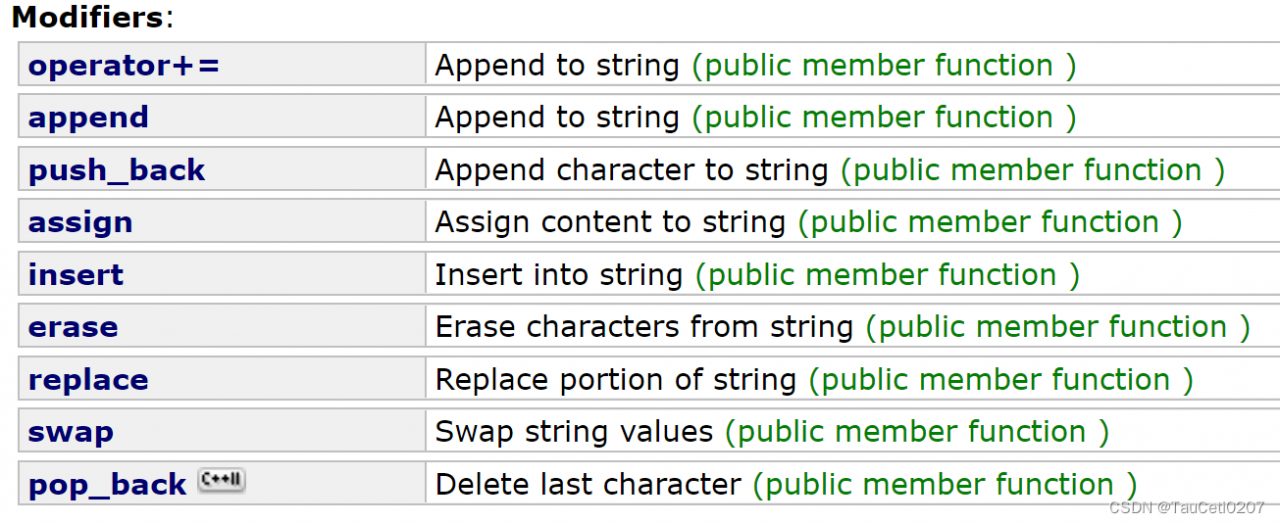
Task: Click the 'Delete last character' description
Action: click(x=588, y=485)
